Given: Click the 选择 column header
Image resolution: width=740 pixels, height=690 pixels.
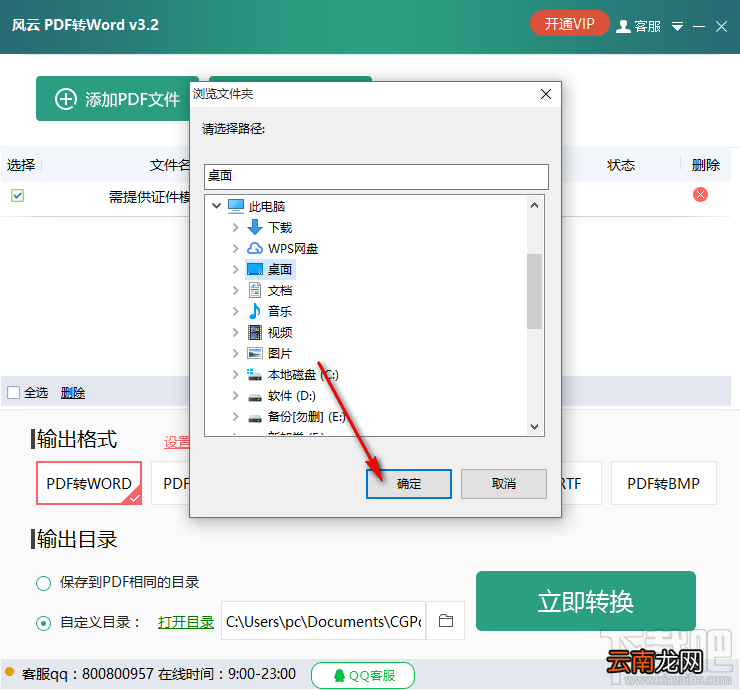Looking at the screenshot, I should (21, 165).
